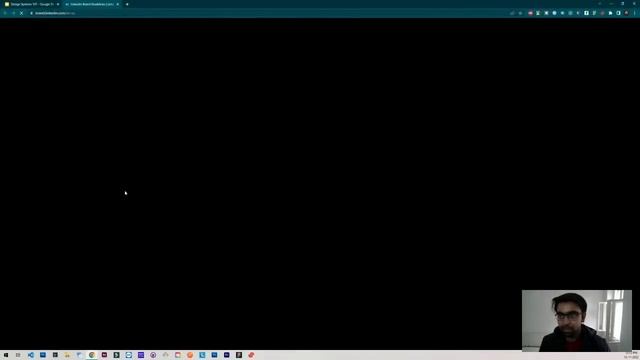Select the webcam overlay thumbnail
This screenshot has width=640, height=360.
point(577,320)
